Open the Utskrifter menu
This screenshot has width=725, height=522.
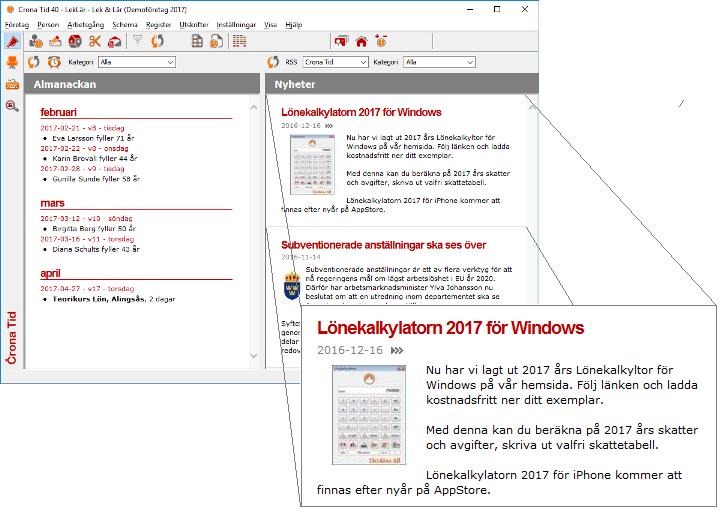coord(194,25)
